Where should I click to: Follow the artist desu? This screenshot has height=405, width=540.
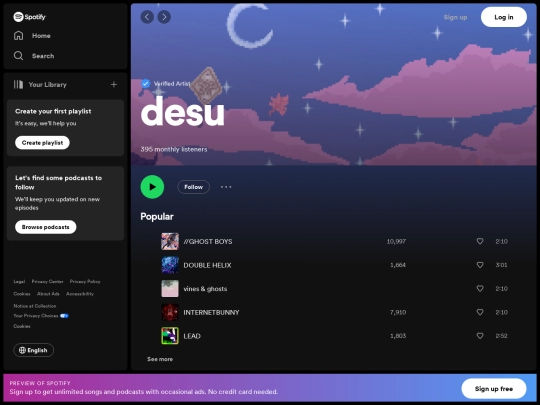click(x=194, y=187)
